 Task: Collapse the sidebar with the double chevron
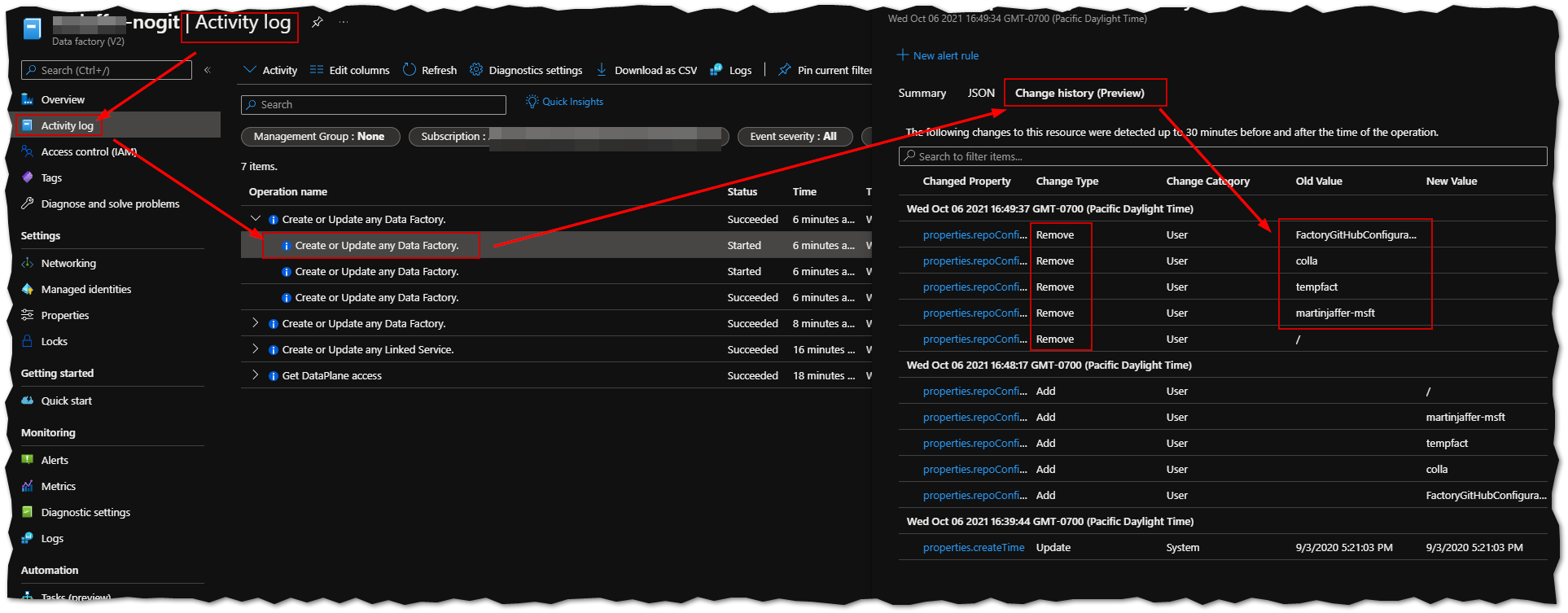click(208, 70)
